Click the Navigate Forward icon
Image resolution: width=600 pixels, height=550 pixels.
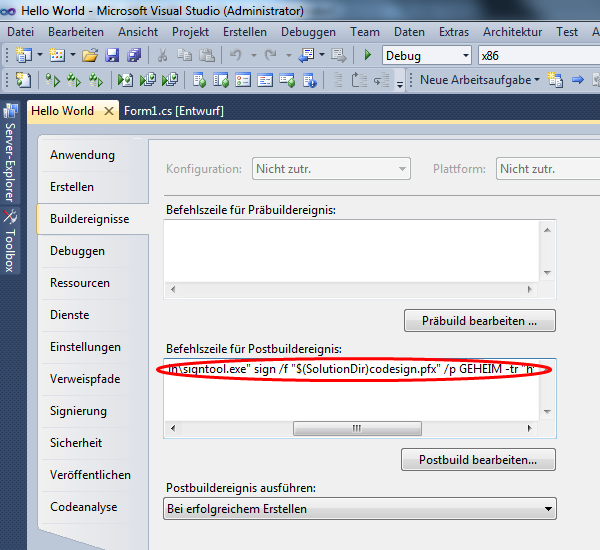pos(339,55)
